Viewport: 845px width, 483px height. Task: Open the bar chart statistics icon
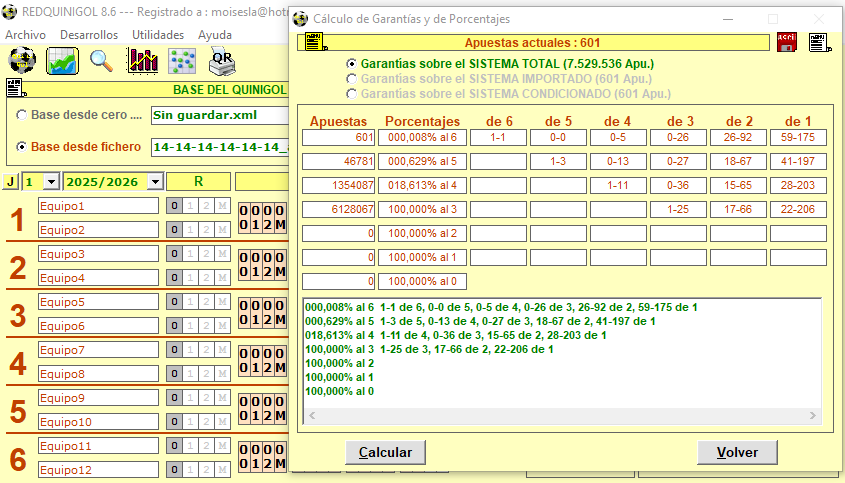(142, 60)
